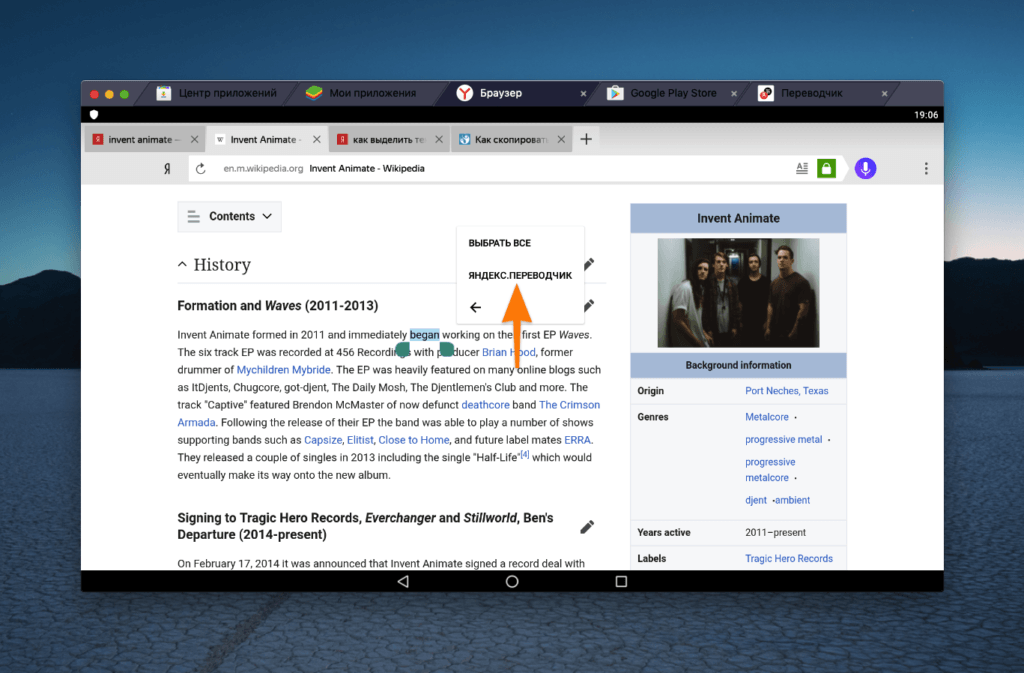
Task: Close the Браузер emulator tab
Action: point(583,94)
